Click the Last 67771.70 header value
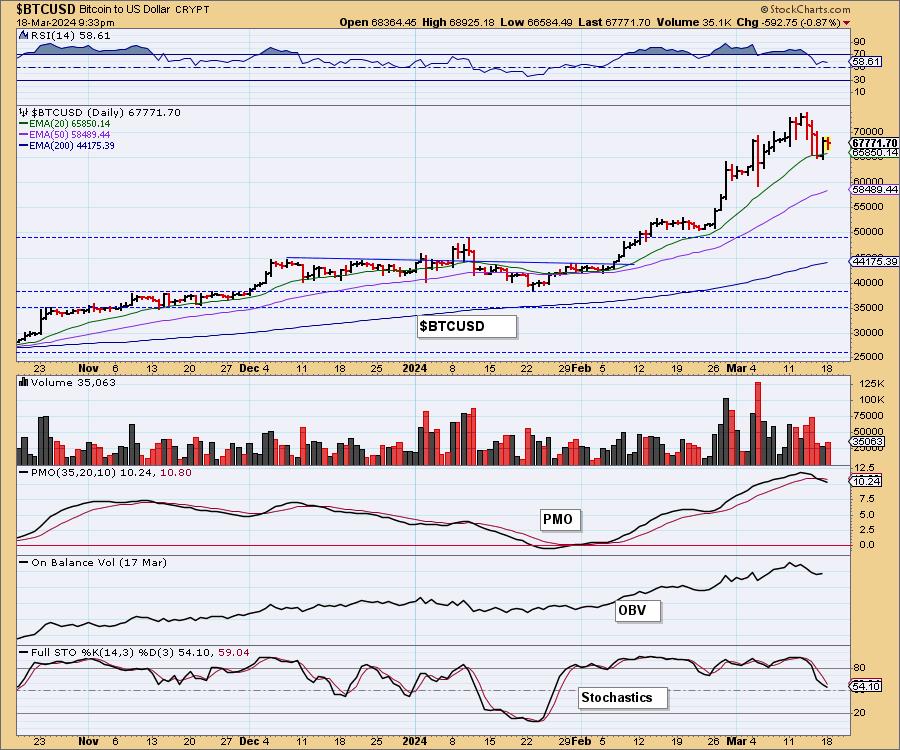The width and height of the screenshot is (900, 750). point(614,22)
